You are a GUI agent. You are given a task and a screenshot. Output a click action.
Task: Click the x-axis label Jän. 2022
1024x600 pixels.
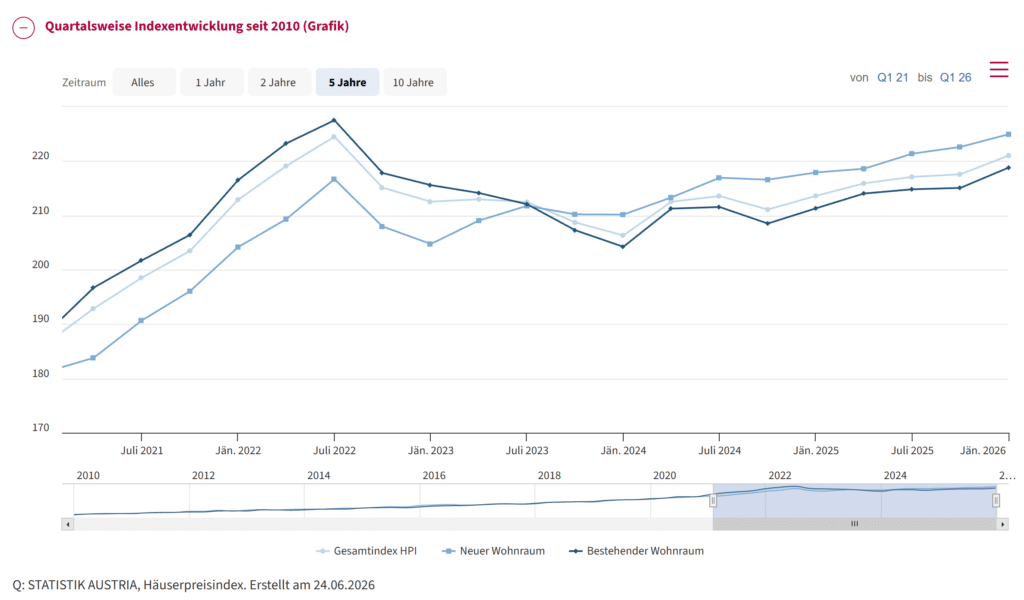tap(238, 450)
